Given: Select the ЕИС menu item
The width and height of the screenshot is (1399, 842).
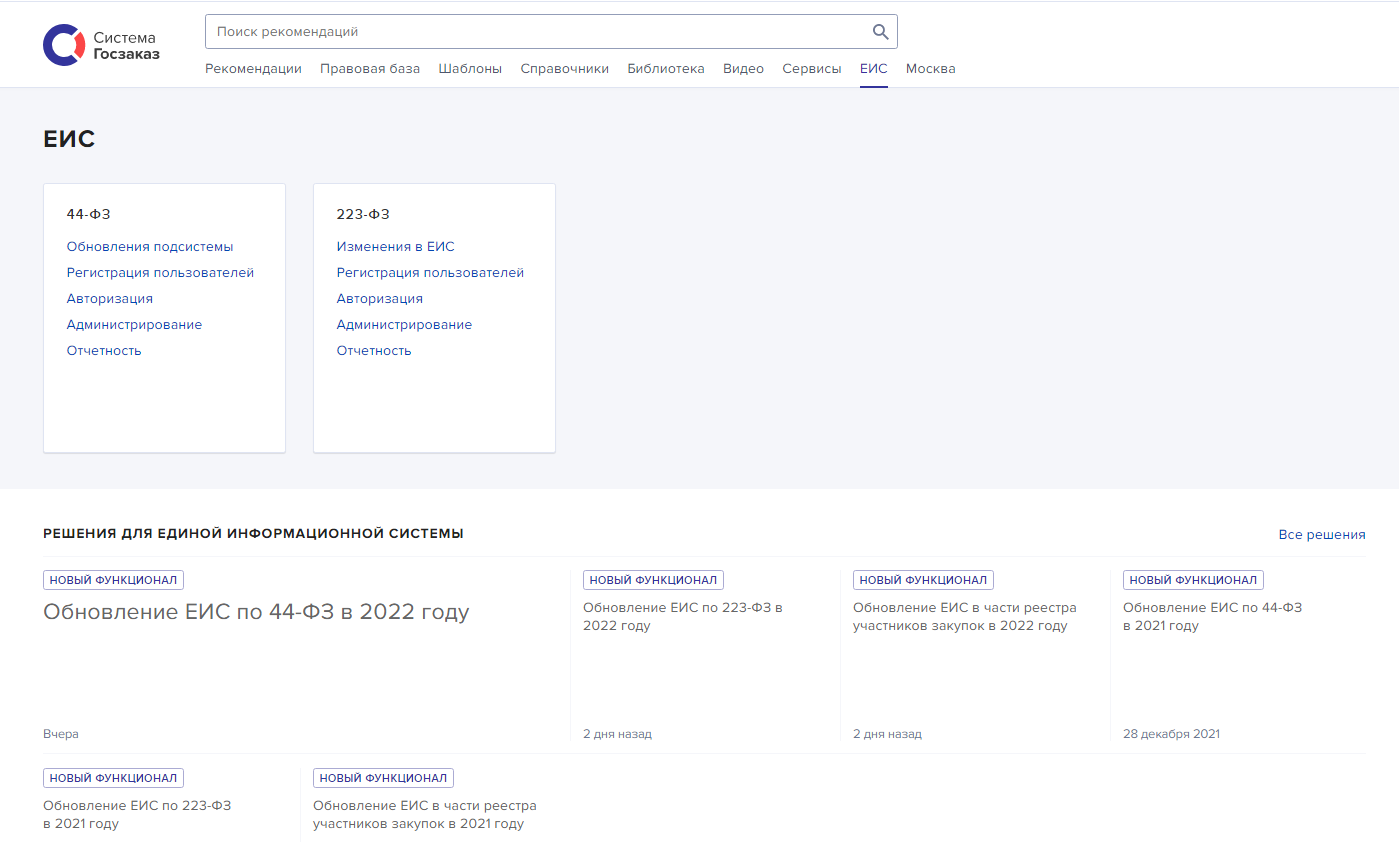Looking at the screenshot, I should [873, 69].
